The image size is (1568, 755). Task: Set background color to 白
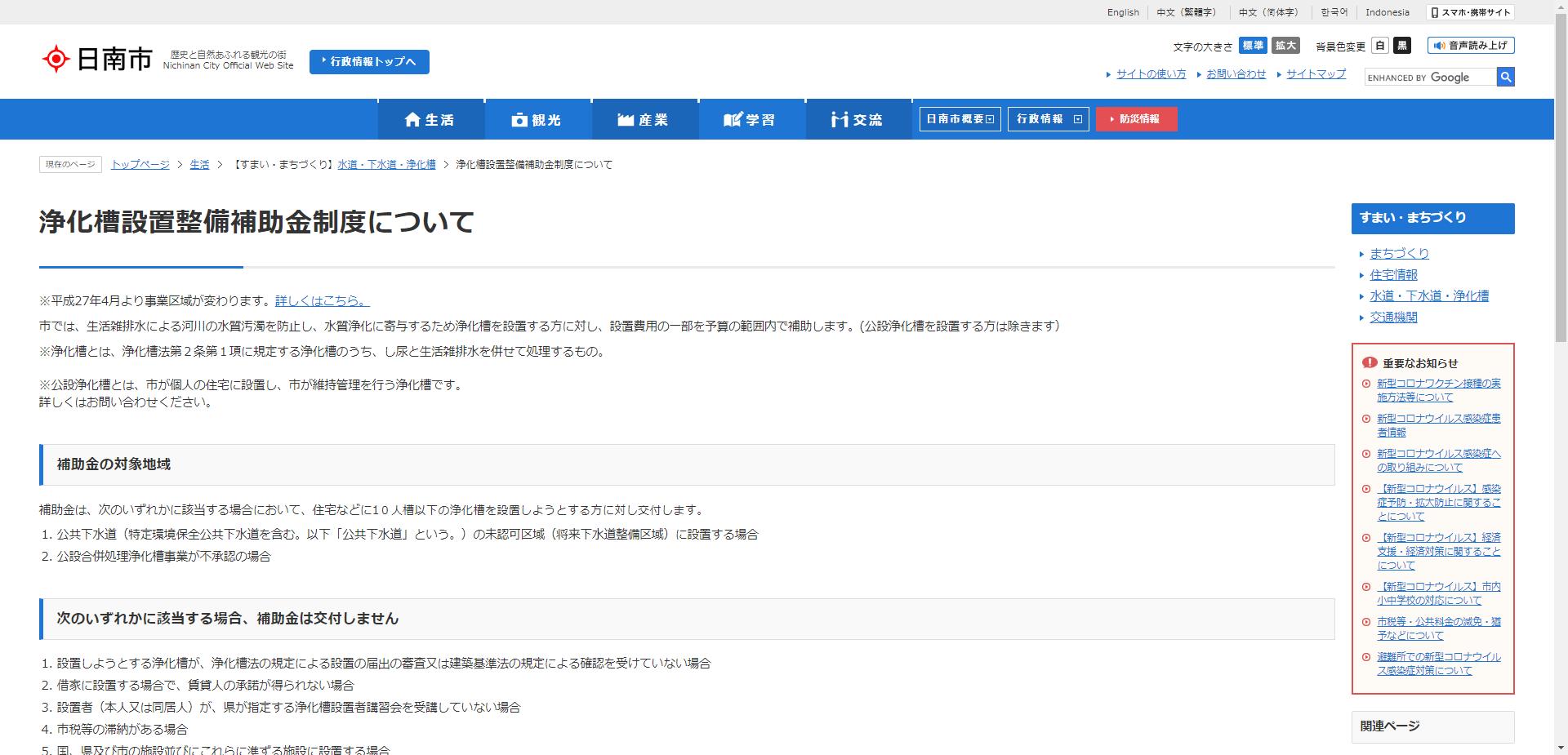[1380, 47]
